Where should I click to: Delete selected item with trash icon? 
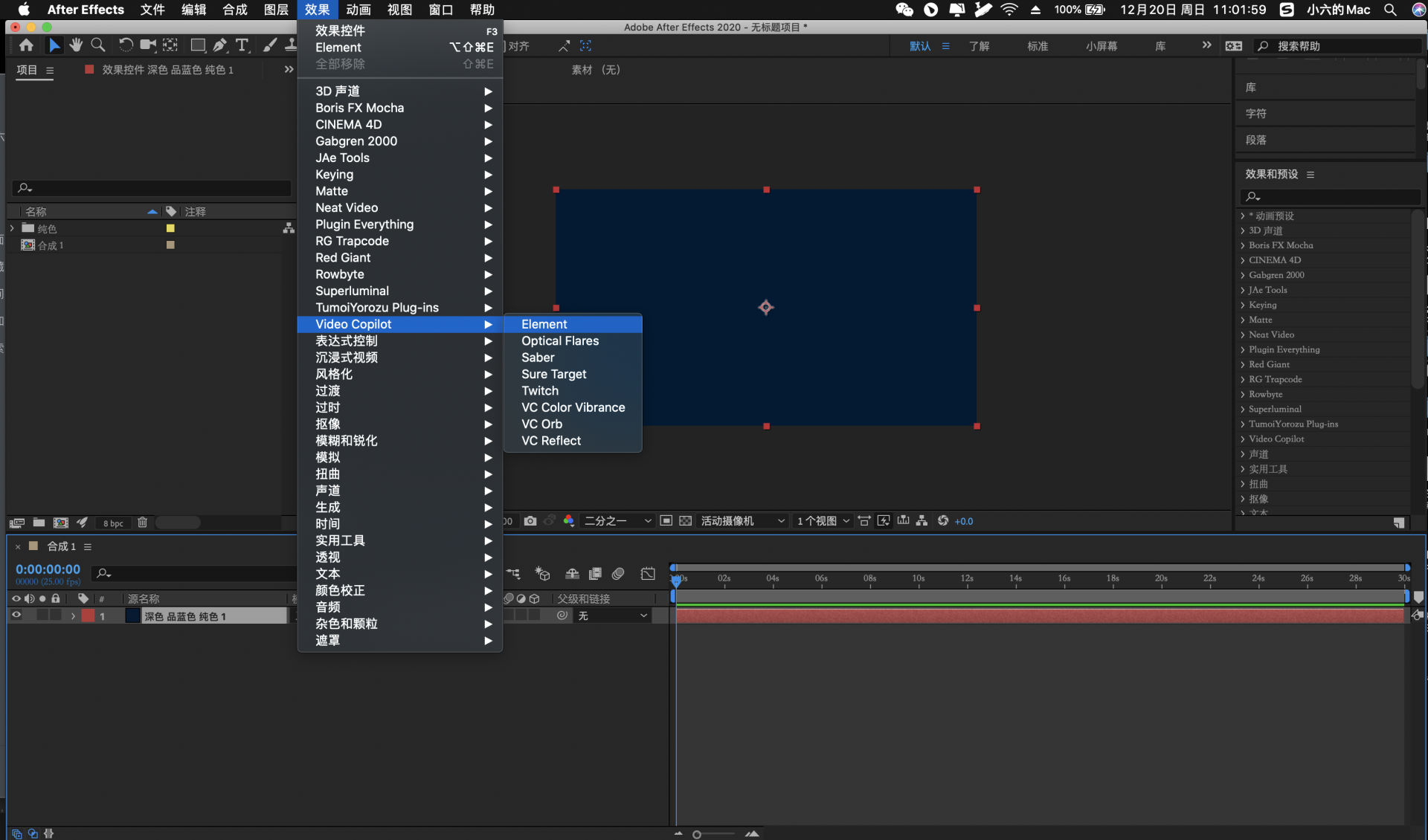[x=142, y=523]
